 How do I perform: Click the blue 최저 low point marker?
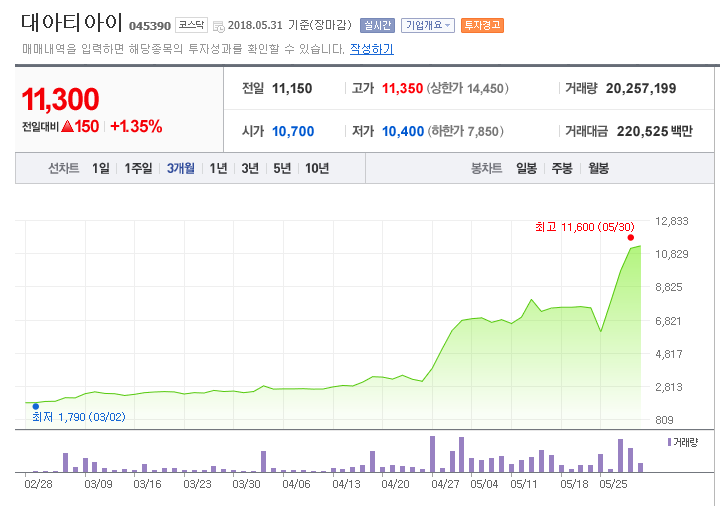(x=36, y=406)
